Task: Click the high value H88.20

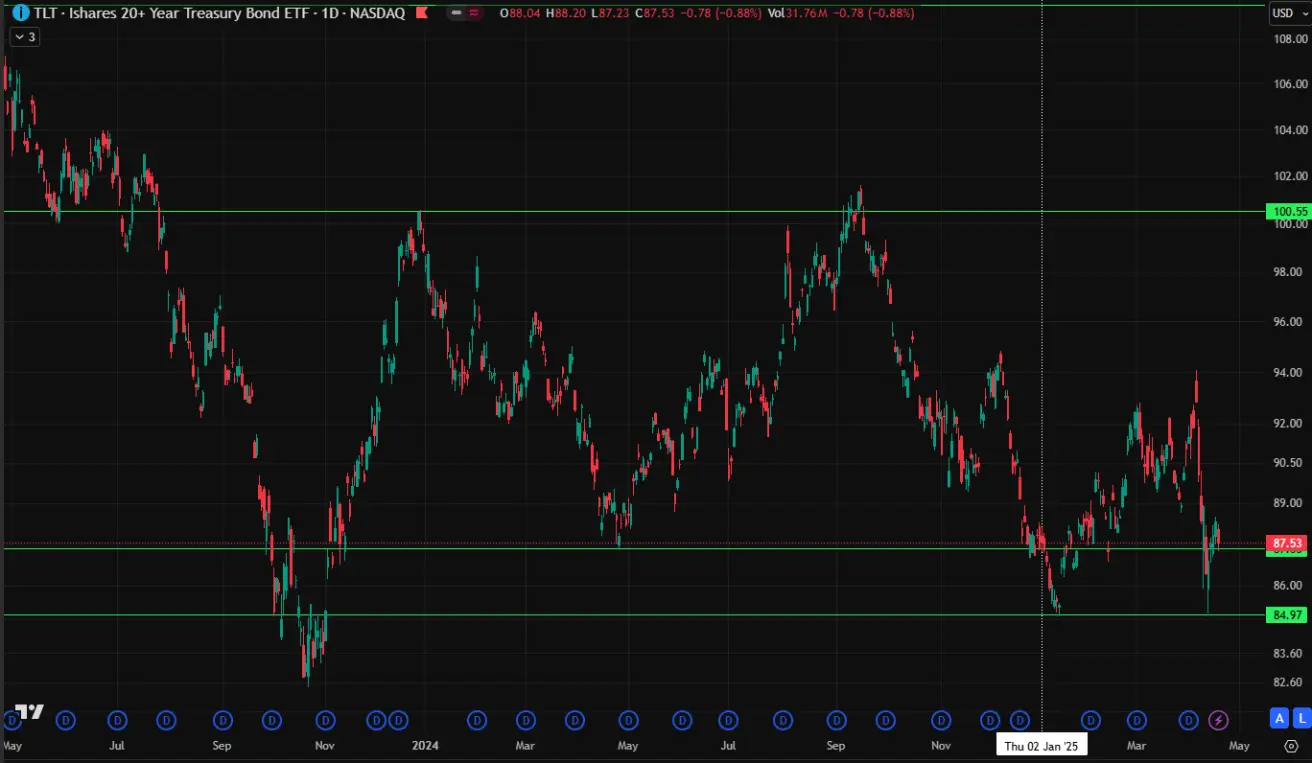Action: click(x=566, y=13)
